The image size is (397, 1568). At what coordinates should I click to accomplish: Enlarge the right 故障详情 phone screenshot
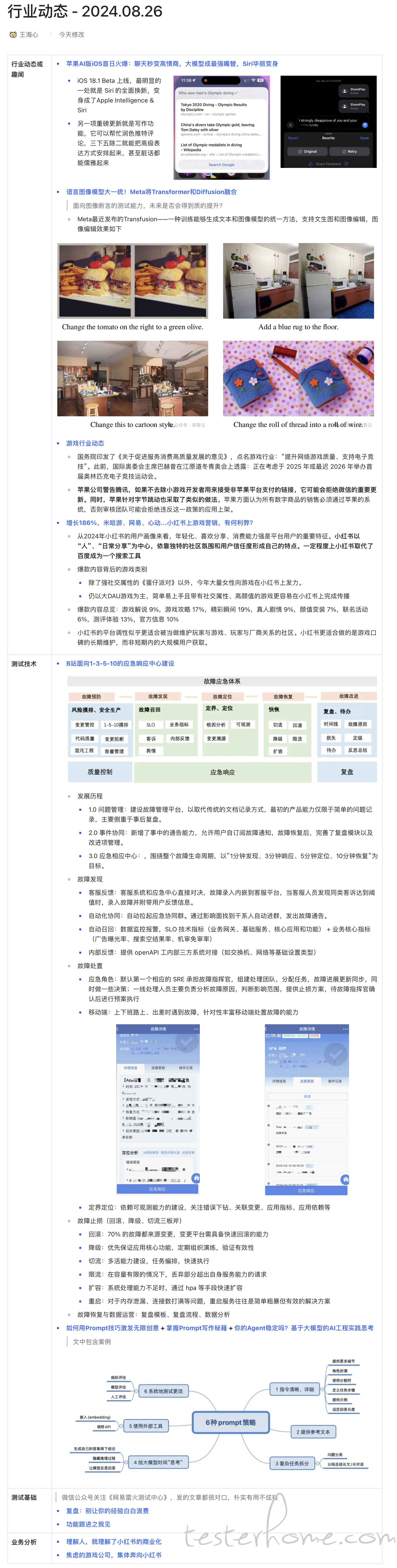click(x=307, y=1109)
